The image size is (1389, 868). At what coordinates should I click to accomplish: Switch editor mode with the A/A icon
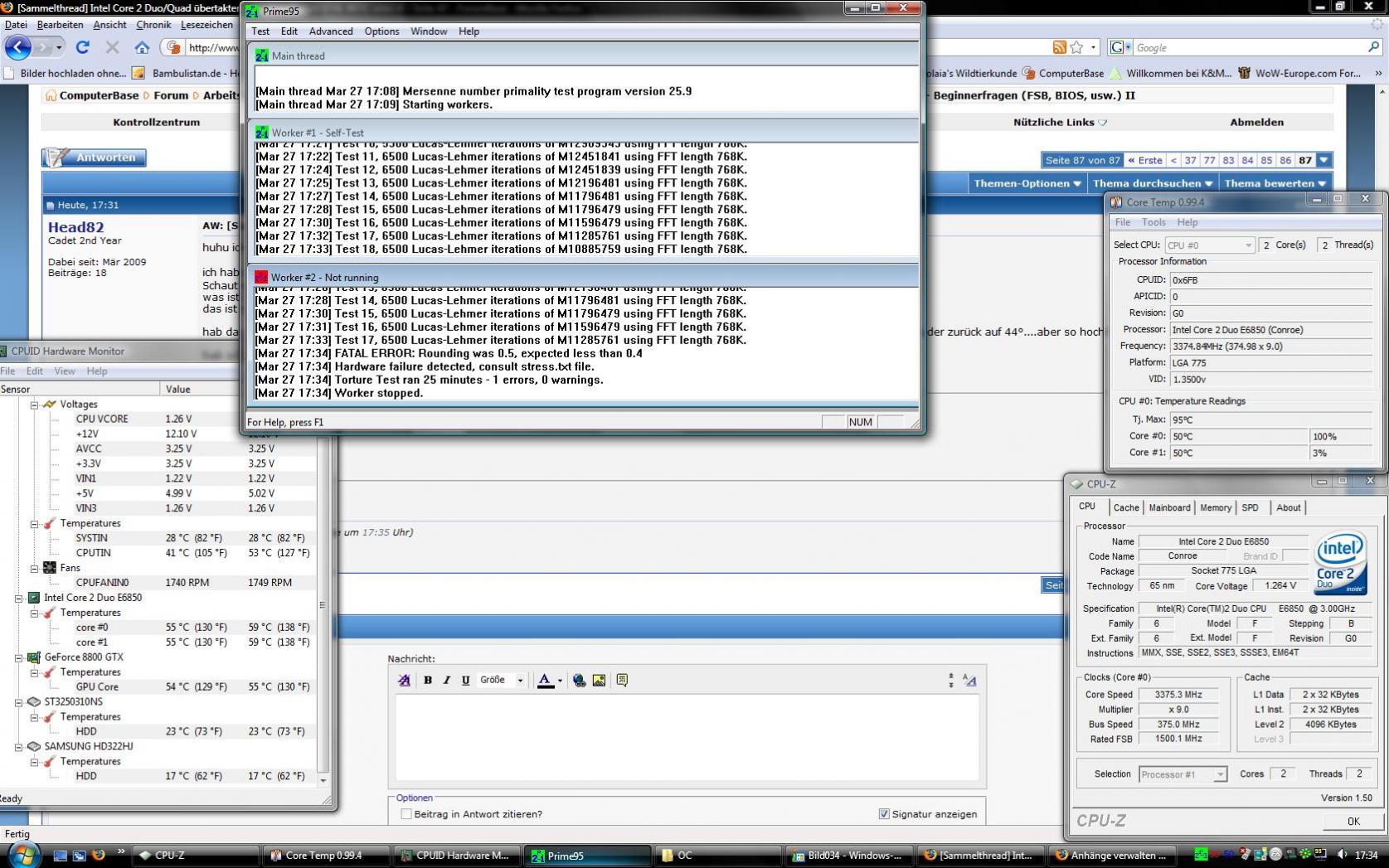click(969, 680)
